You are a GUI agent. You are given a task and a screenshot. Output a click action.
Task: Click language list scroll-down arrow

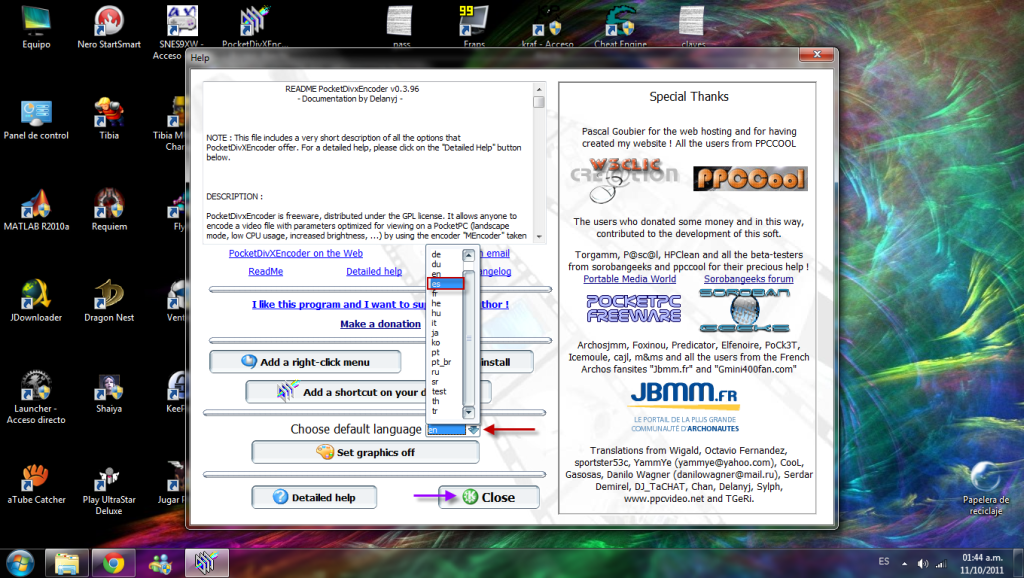(x=468, y=412)
